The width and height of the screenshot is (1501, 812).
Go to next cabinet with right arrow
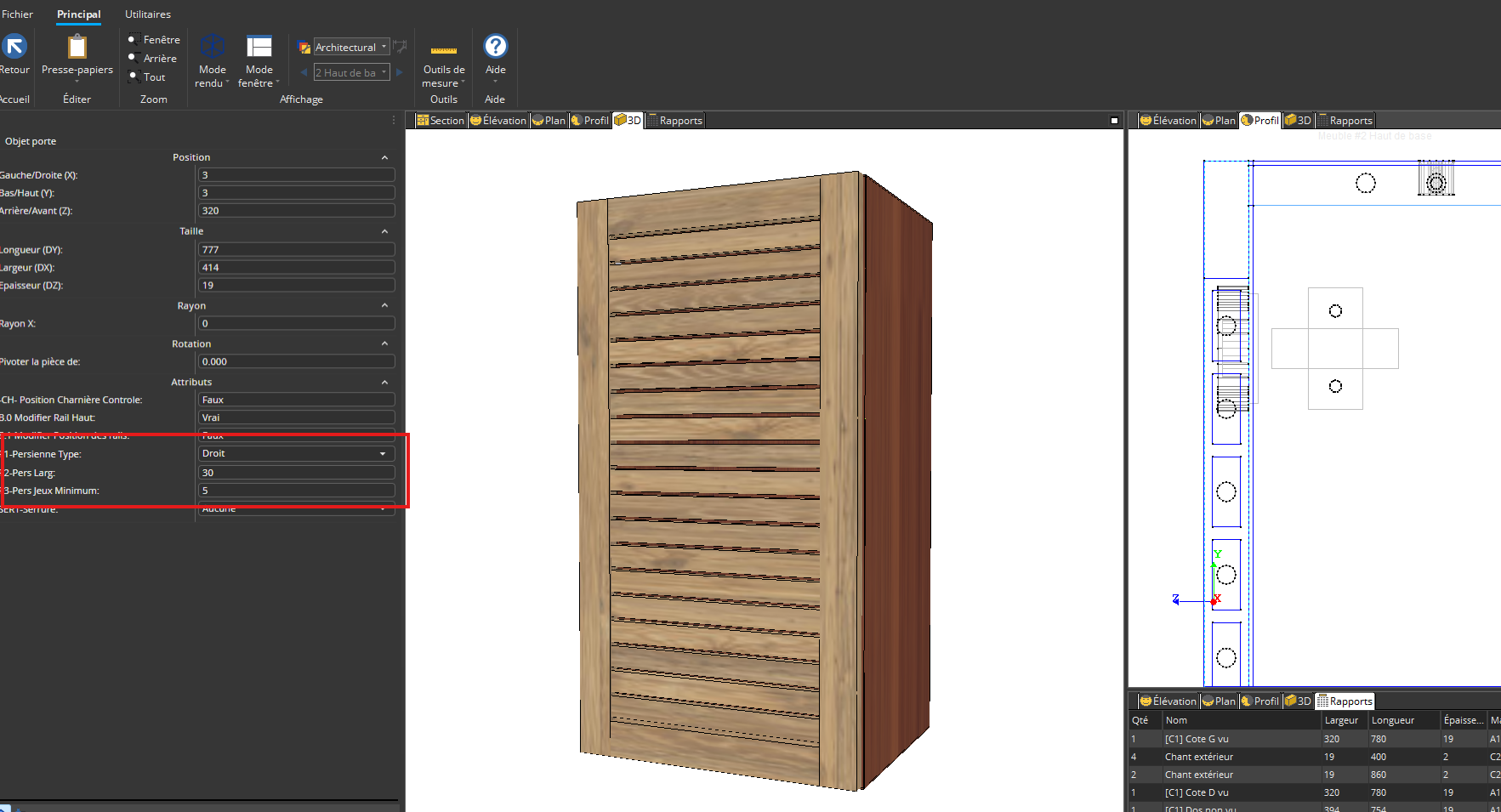pos(400,72)
